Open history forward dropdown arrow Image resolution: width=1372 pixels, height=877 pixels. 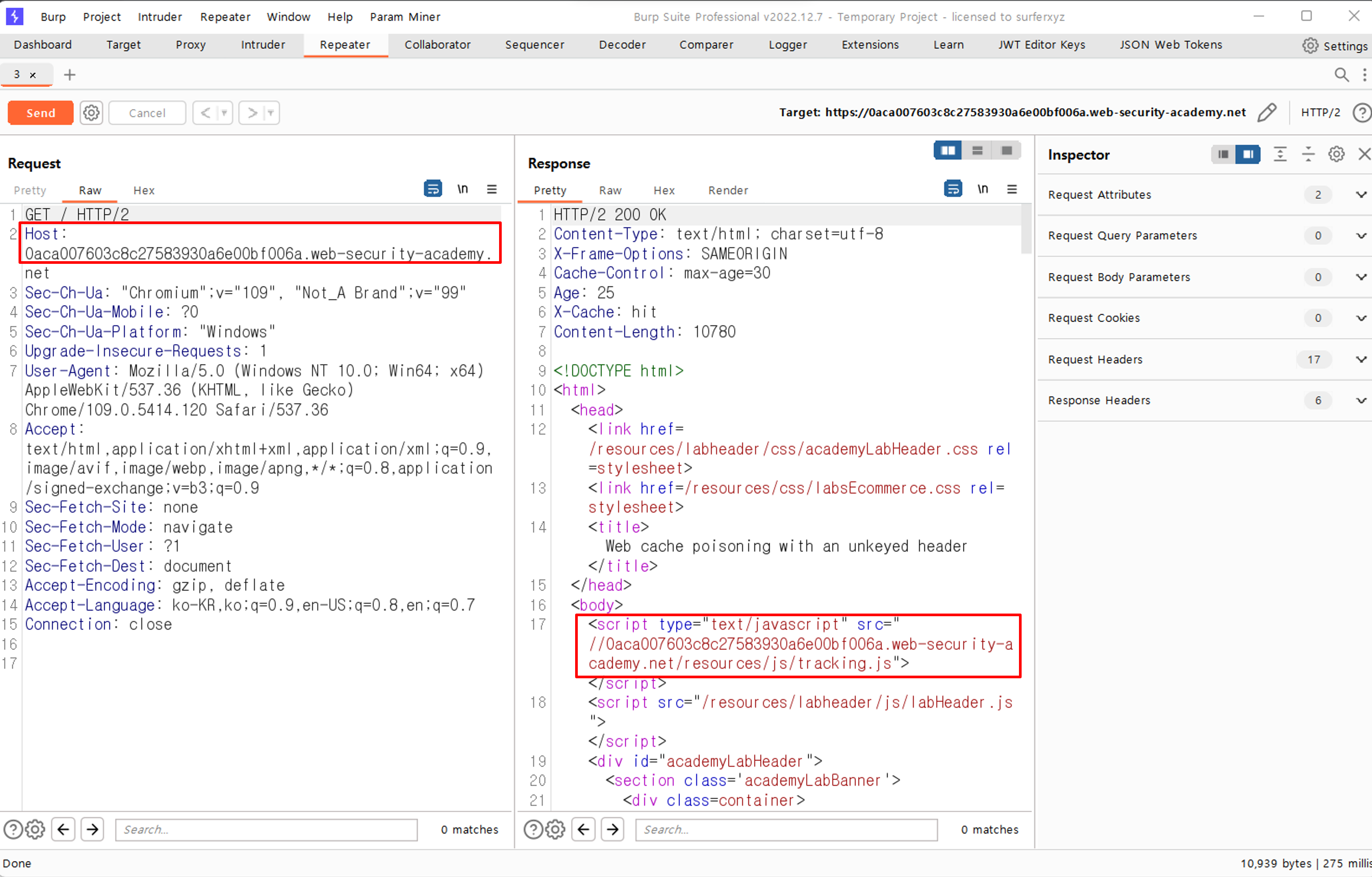pyautogui.click(x=271, y=113)
